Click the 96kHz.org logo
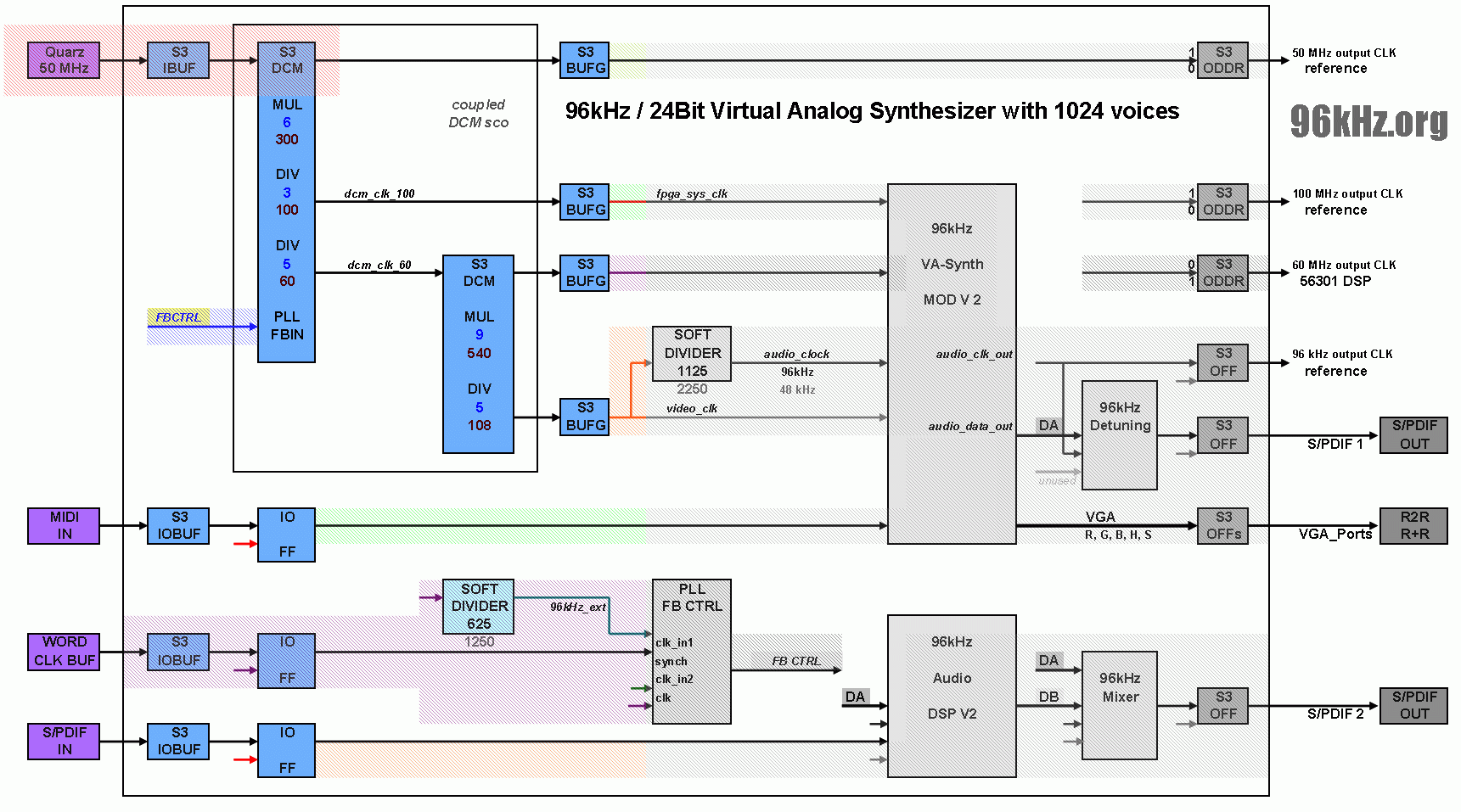Viewport: 1461px width, 812px height. click(1368, 121)
